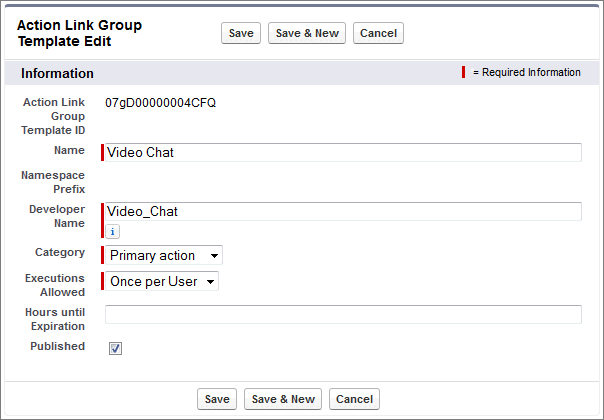Click the info icon below Developer Name

coord(113,231)
